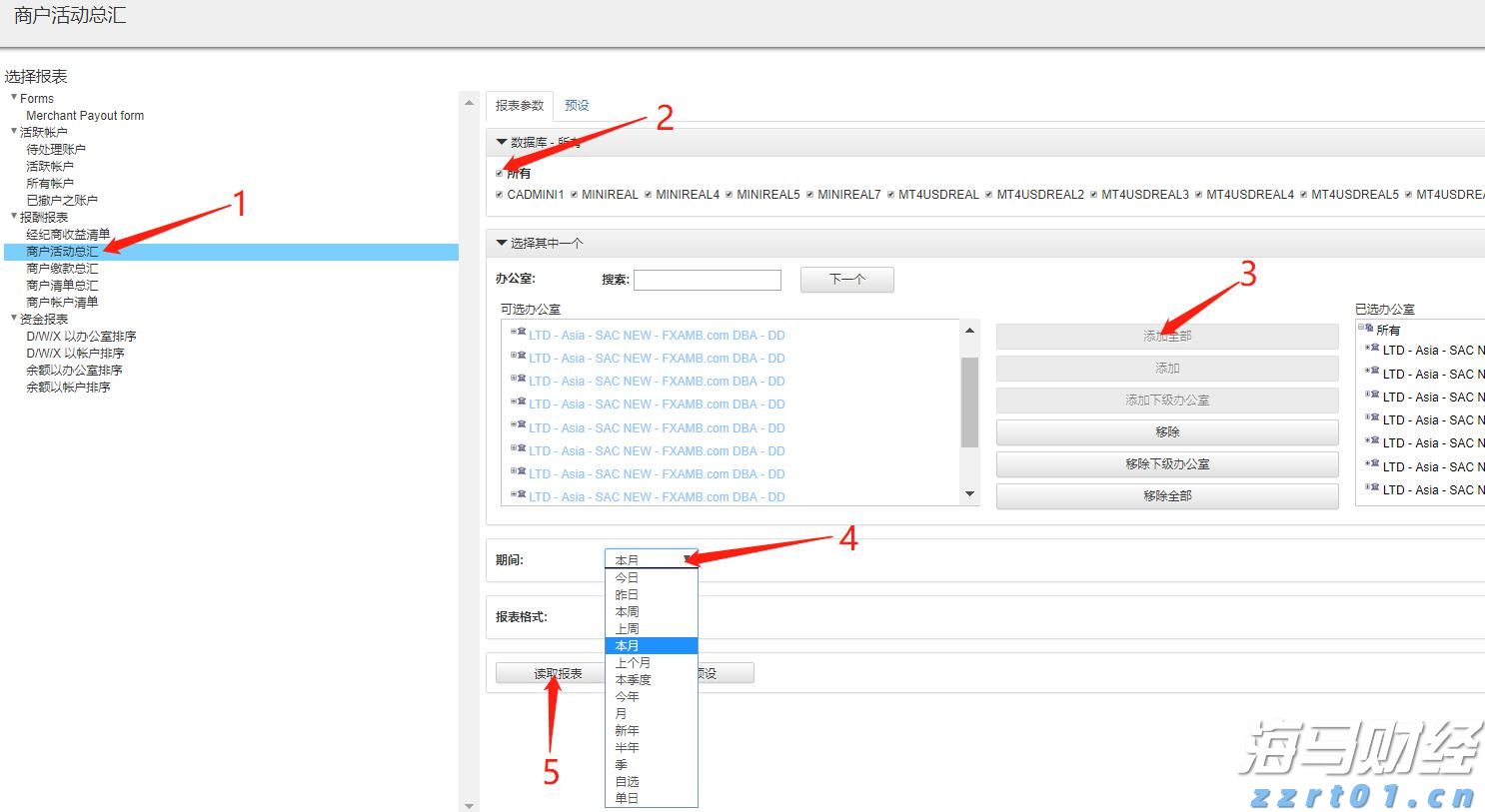
Task: Switch to the 预设 tab
Action: (x=577, y=104)
